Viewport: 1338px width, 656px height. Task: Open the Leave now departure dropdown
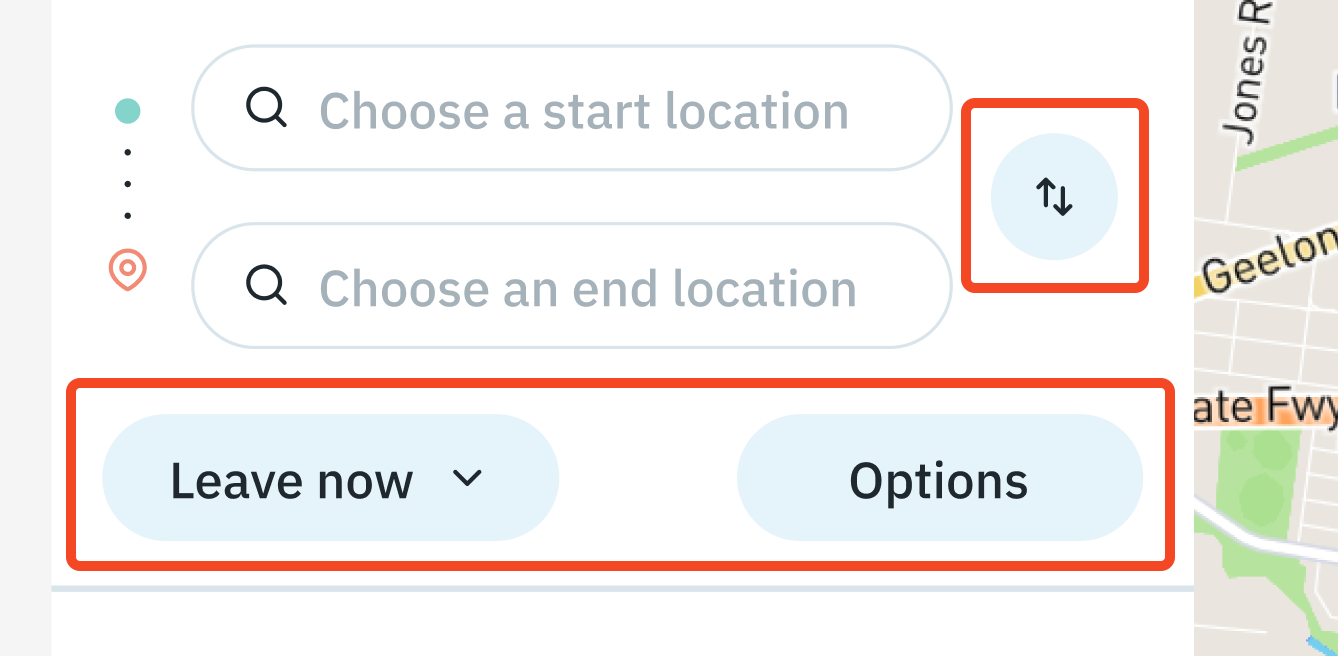click(290, 480)
